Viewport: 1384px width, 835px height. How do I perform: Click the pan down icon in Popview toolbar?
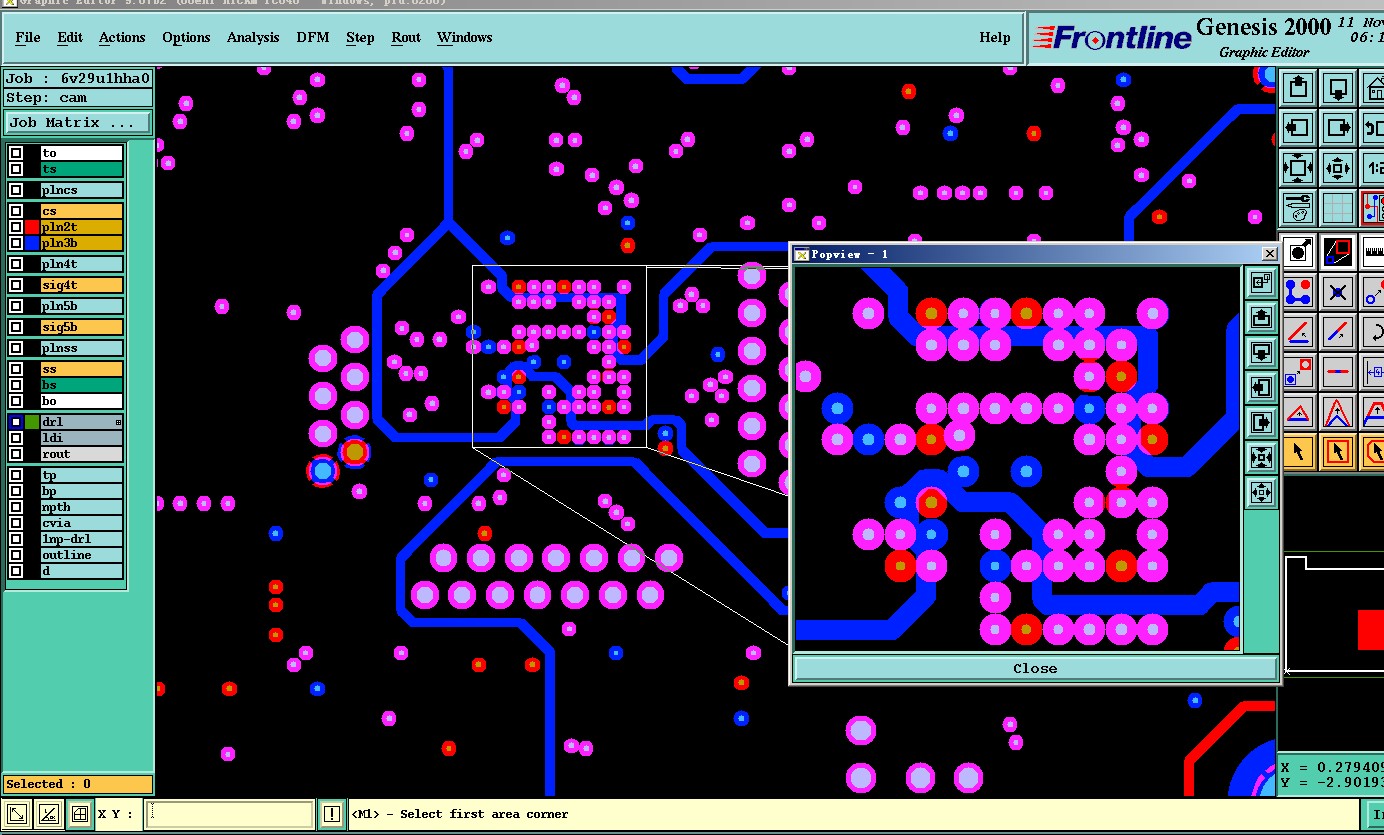tap(1261, 353)
